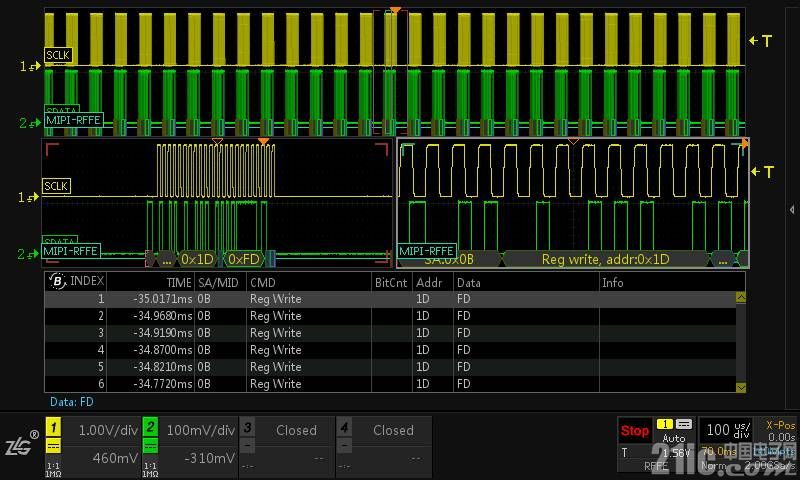The height and width of the screenshot is (480, 800).
Task: Select row with time -34.9190ms
Action: 390,333
